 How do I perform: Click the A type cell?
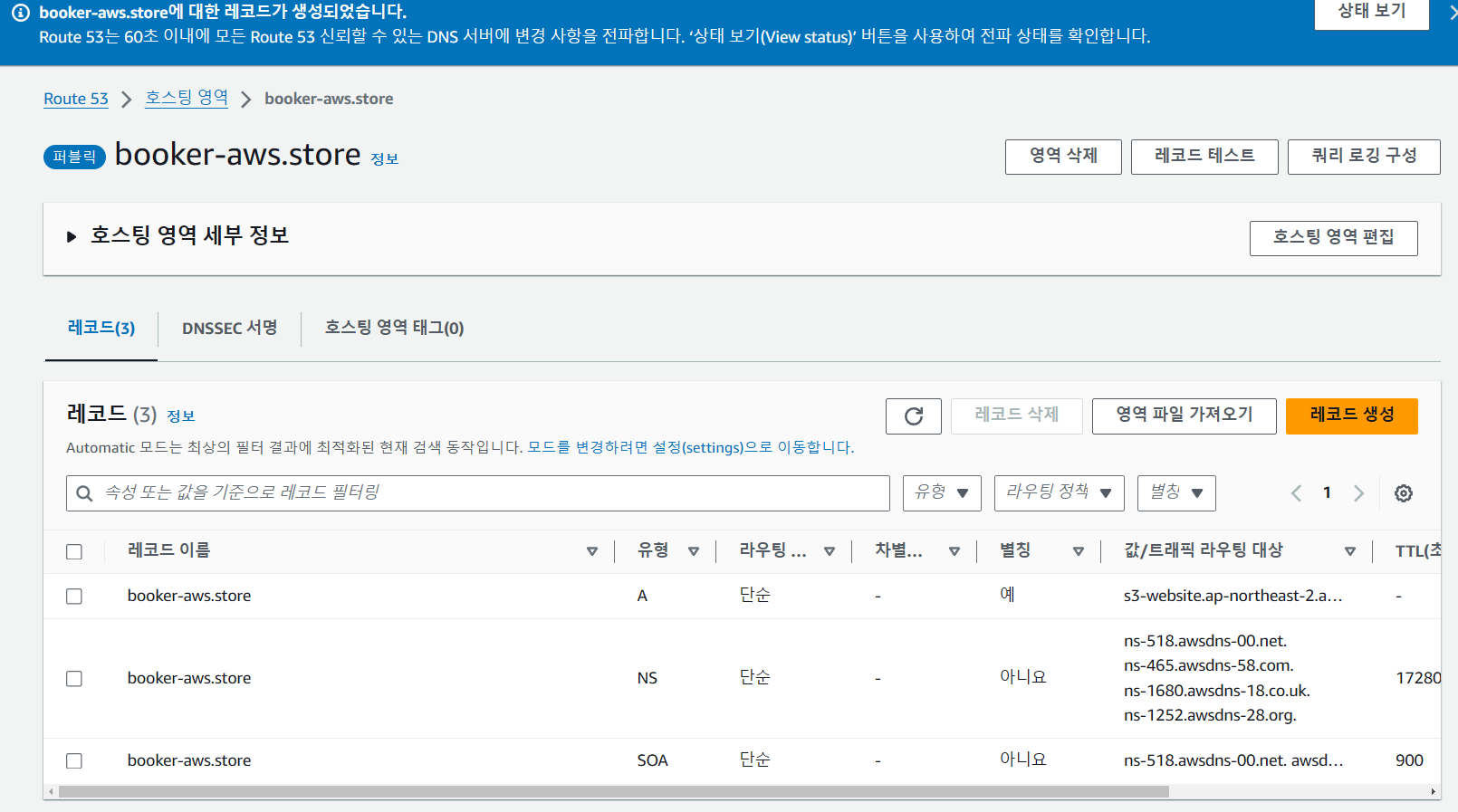pos(642,596)
